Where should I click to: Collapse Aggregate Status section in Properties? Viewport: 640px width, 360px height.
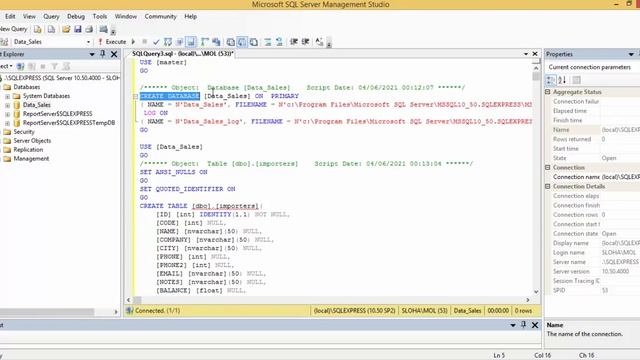548,92
